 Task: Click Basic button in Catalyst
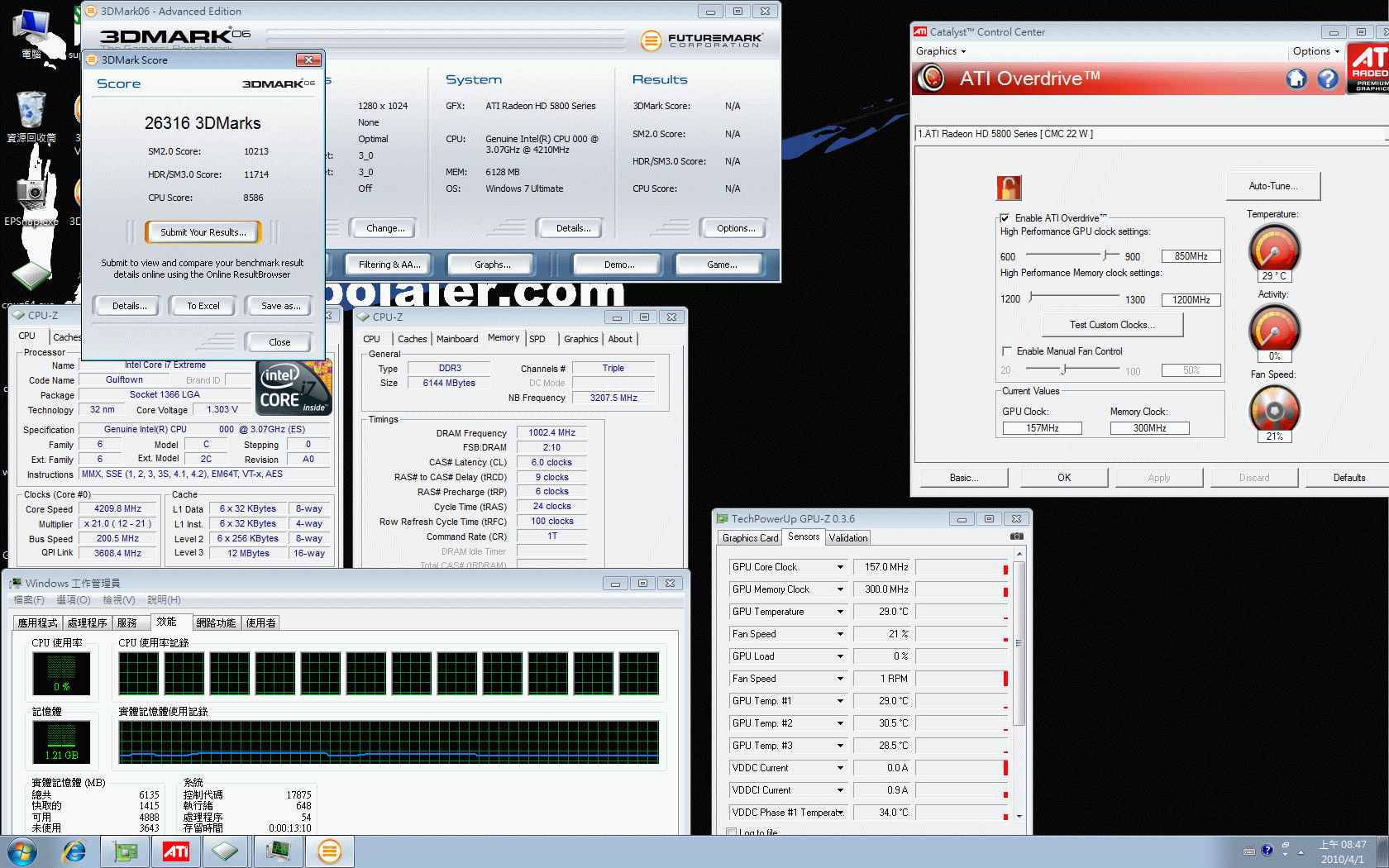[x=963, y=478]
